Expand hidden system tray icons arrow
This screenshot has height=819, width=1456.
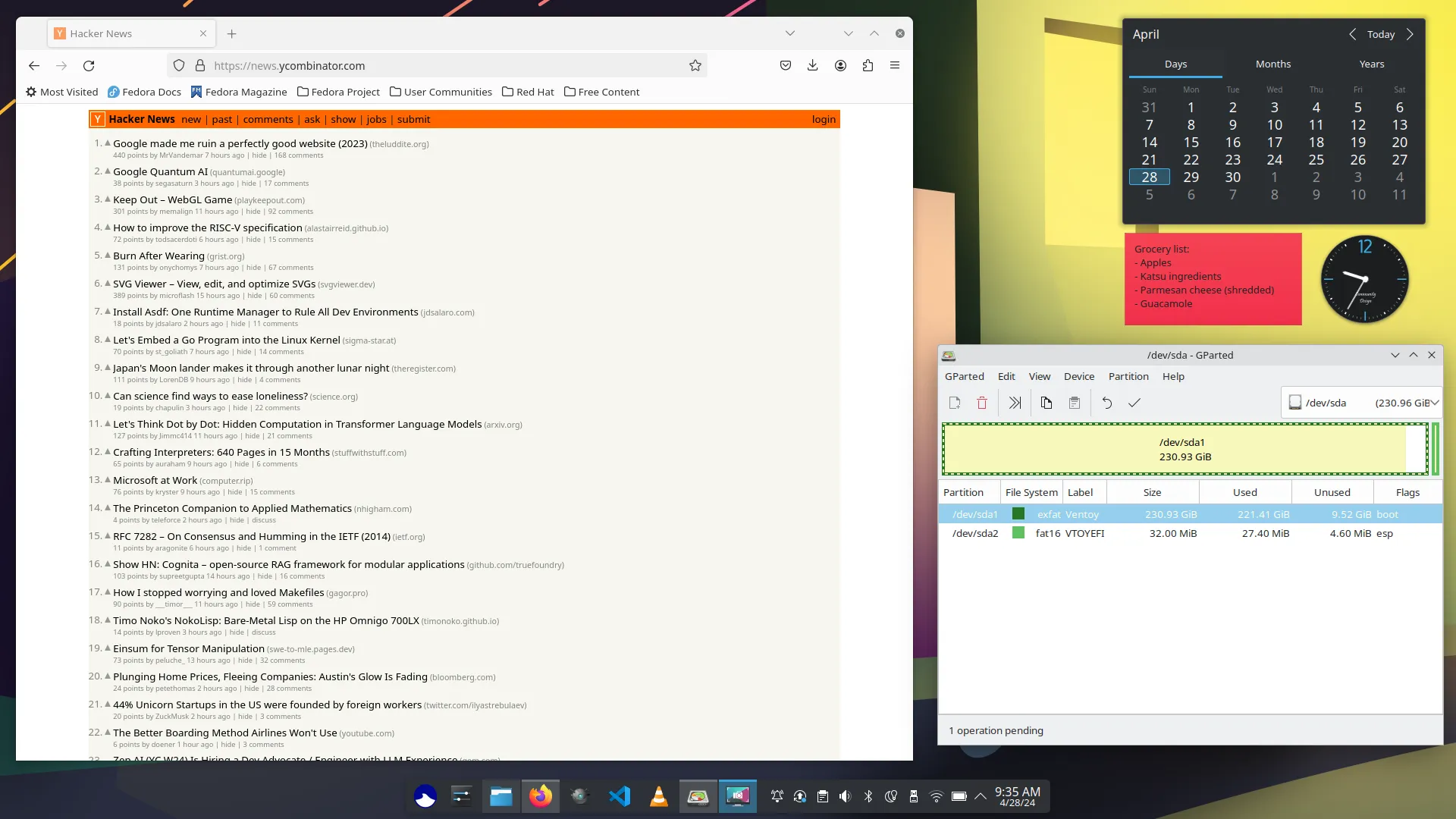[981, 796]
